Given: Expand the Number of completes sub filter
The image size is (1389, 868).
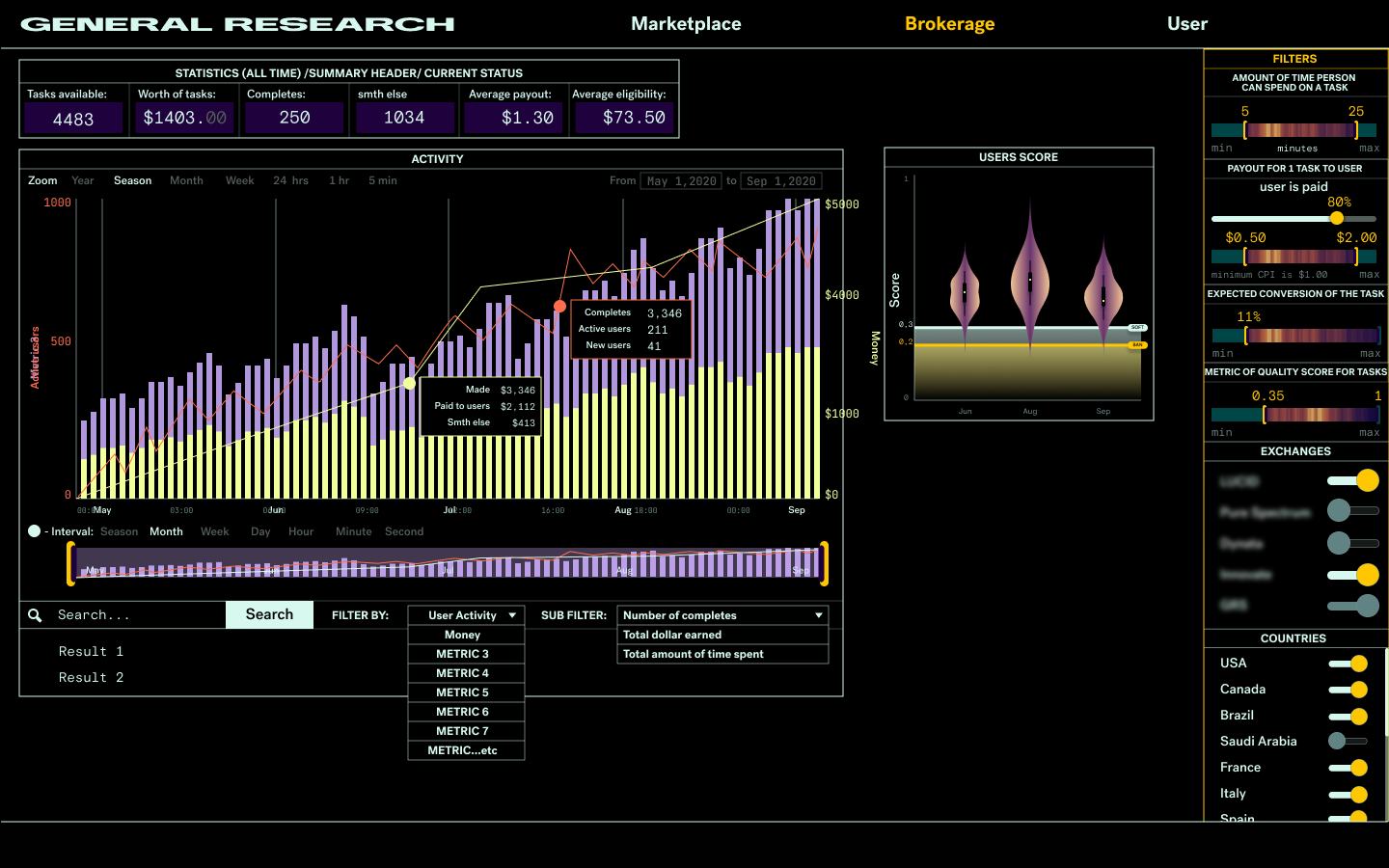Looking at the screenshot, I should coord(722,615).
